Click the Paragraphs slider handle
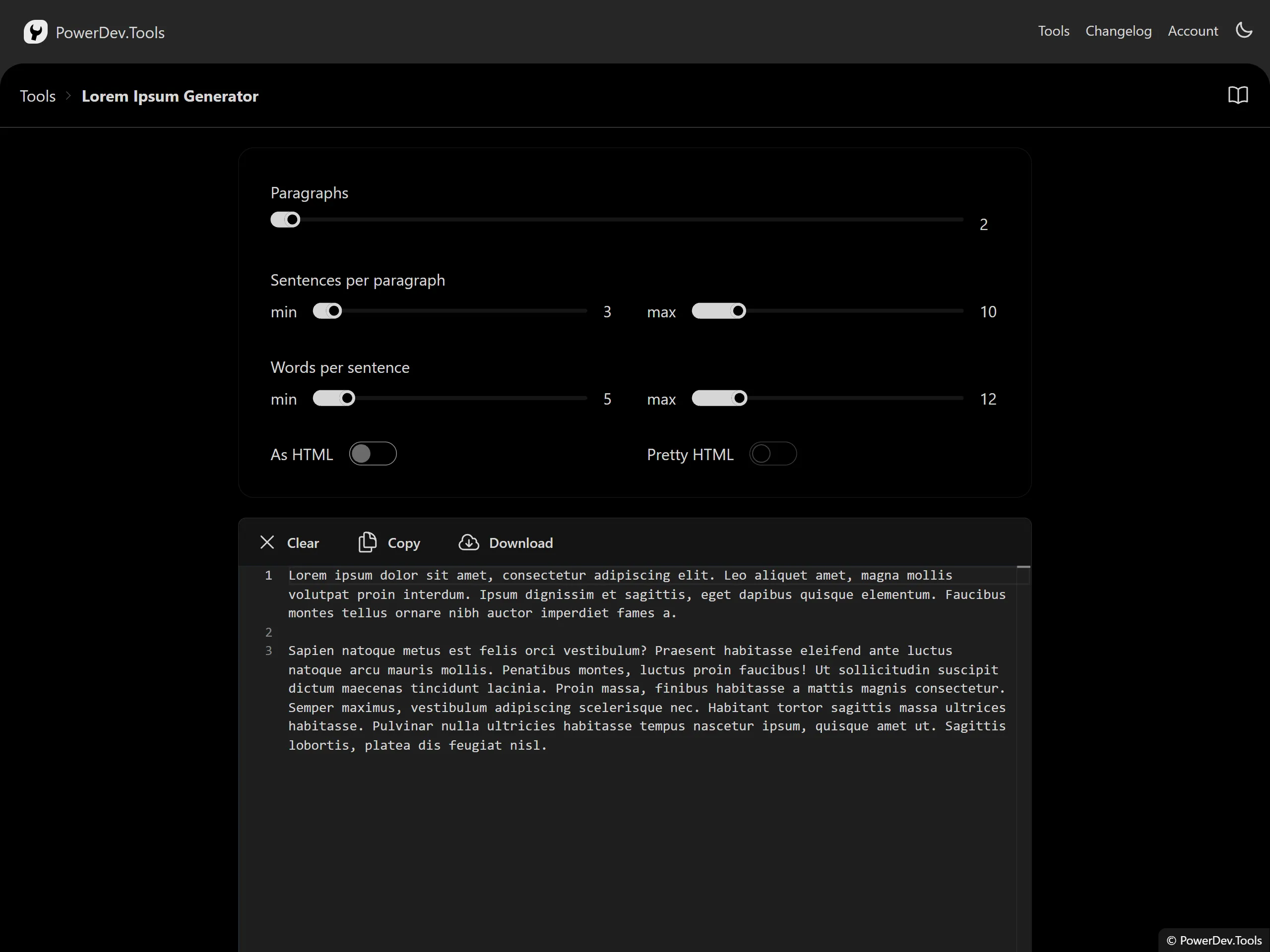The image size is (1270, 952). point(292,220)
